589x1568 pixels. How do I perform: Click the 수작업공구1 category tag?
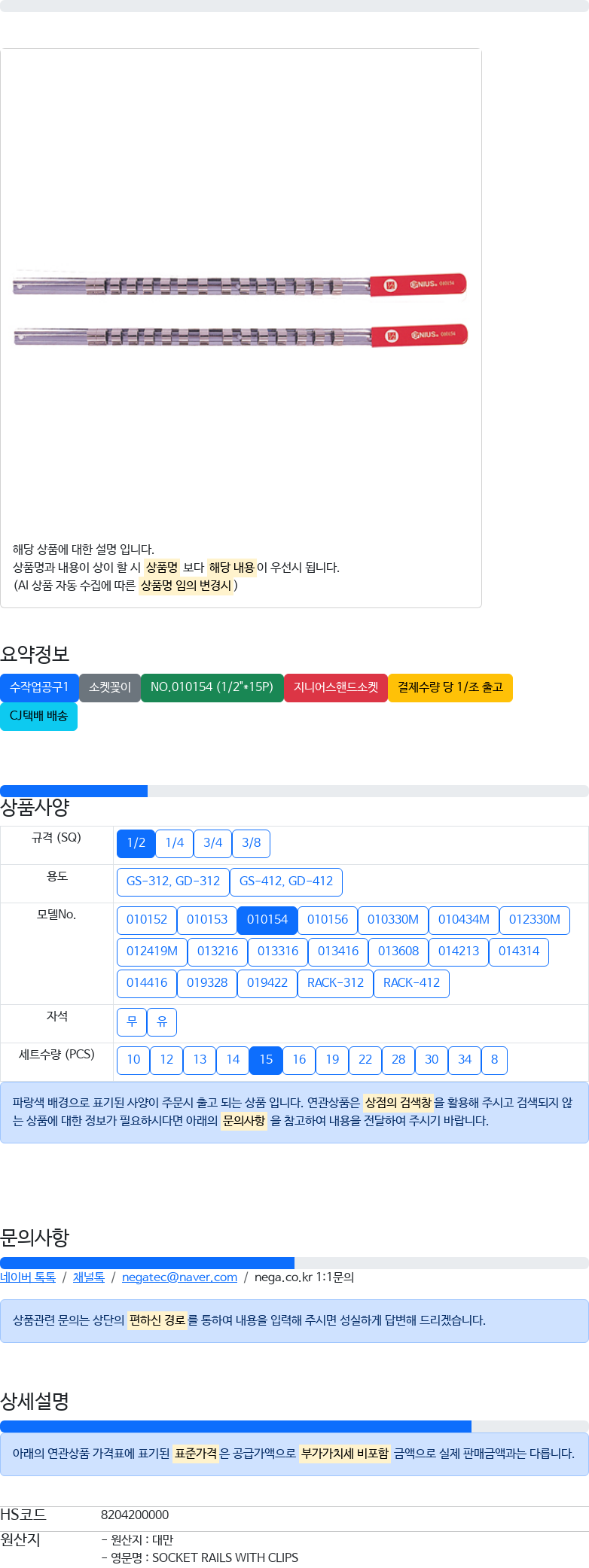pyautogui.click(x=39, y=687)
